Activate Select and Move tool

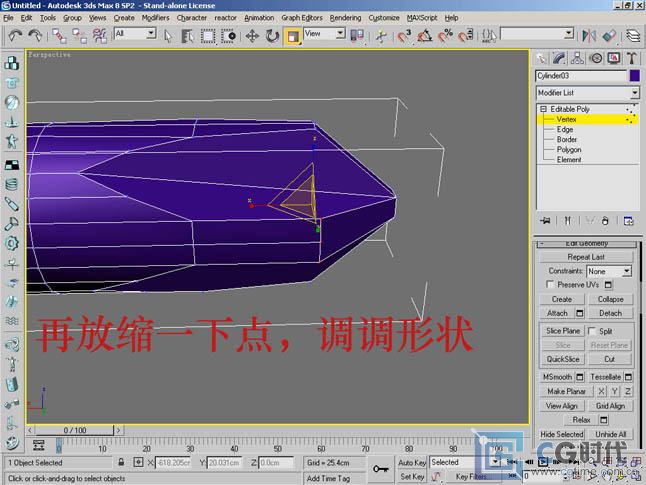pos(252,36)
